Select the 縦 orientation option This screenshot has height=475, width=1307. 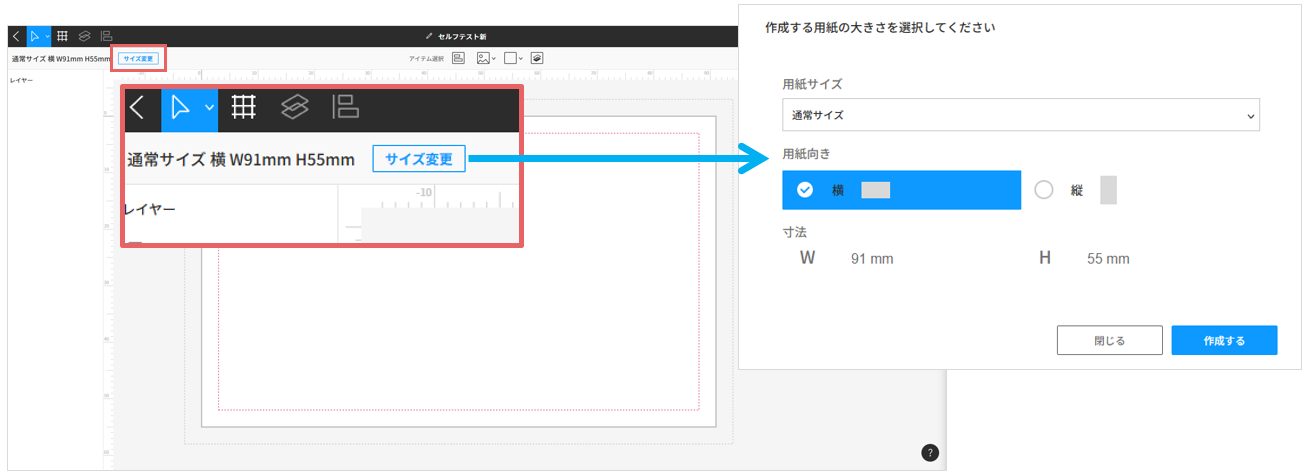click(x=1076, y=190)
